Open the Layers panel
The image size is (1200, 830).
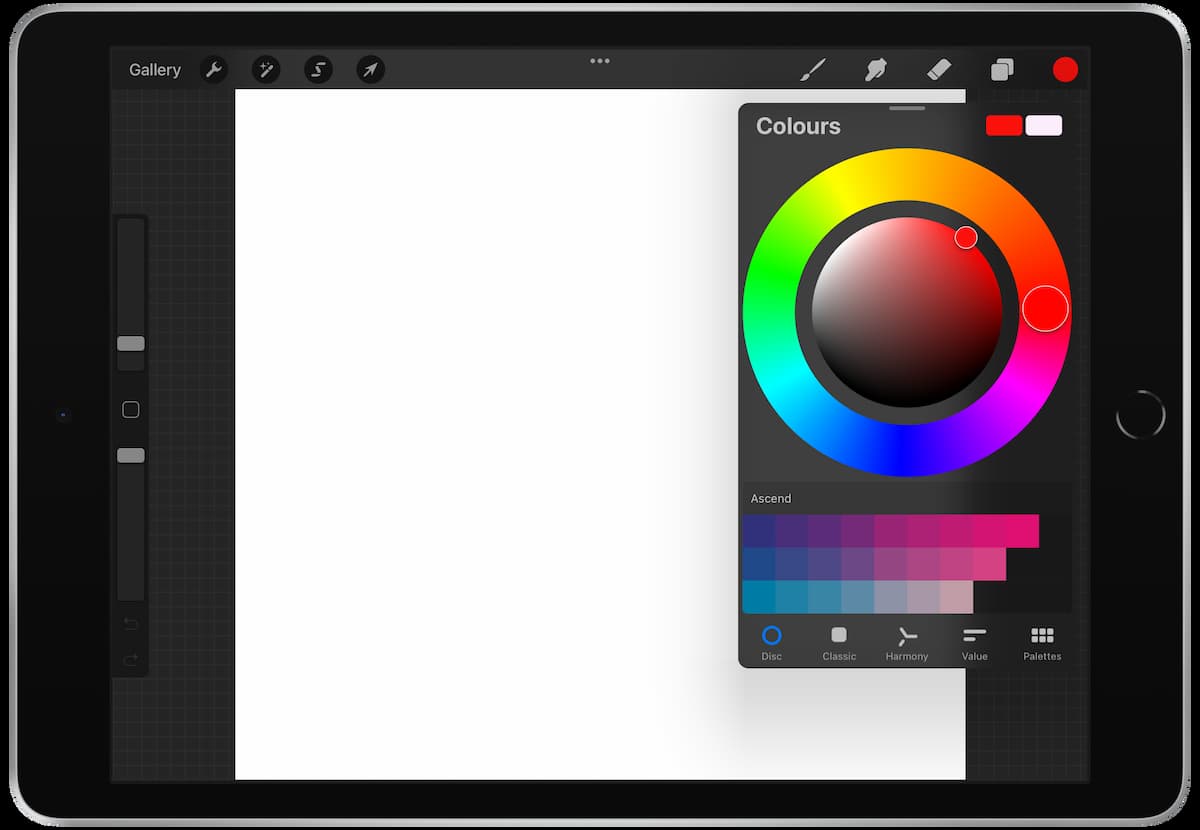click(x=1001, y=69)
